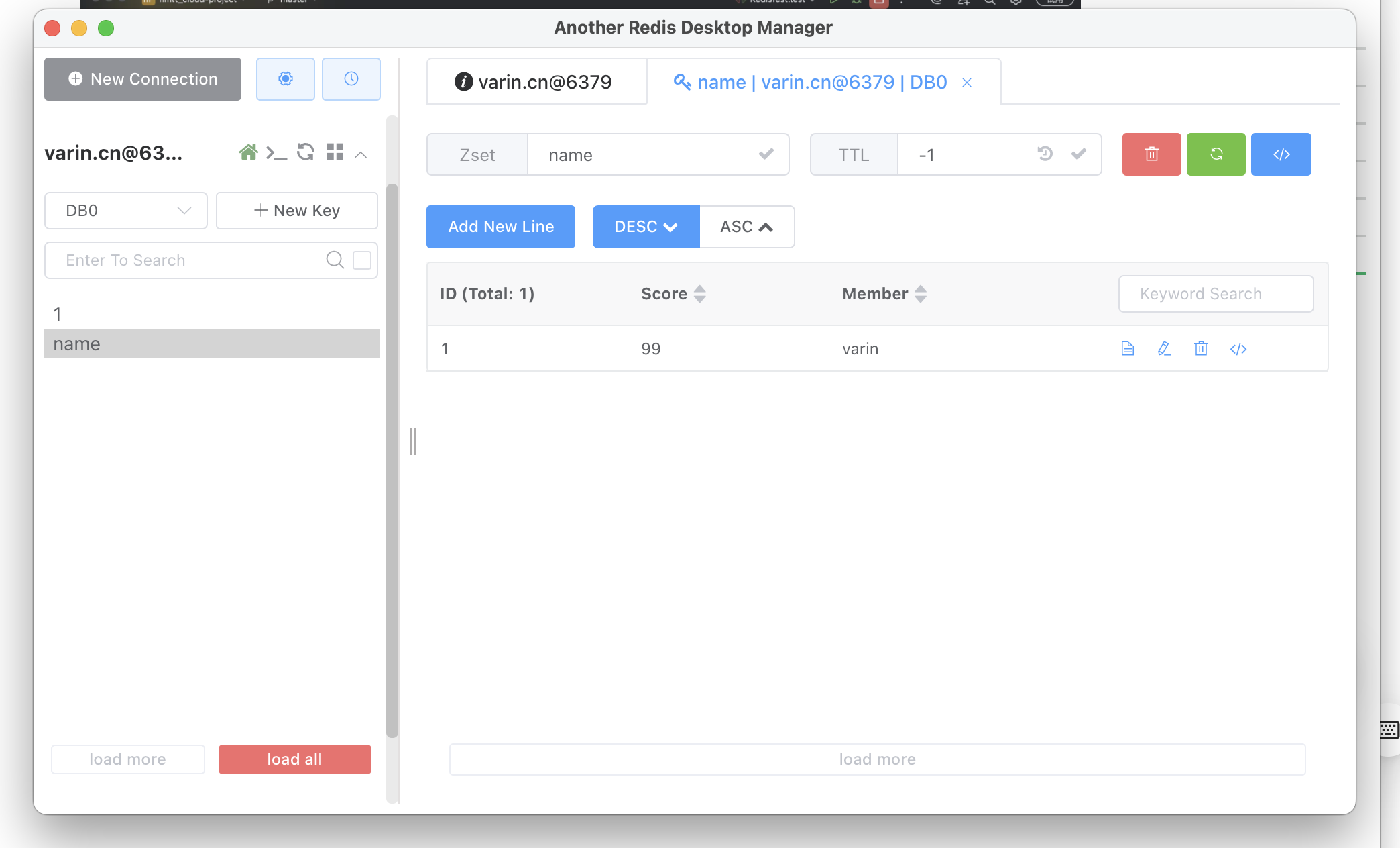Click the Zset type label
The image size is (1400, 848).
tap(477, 155)
